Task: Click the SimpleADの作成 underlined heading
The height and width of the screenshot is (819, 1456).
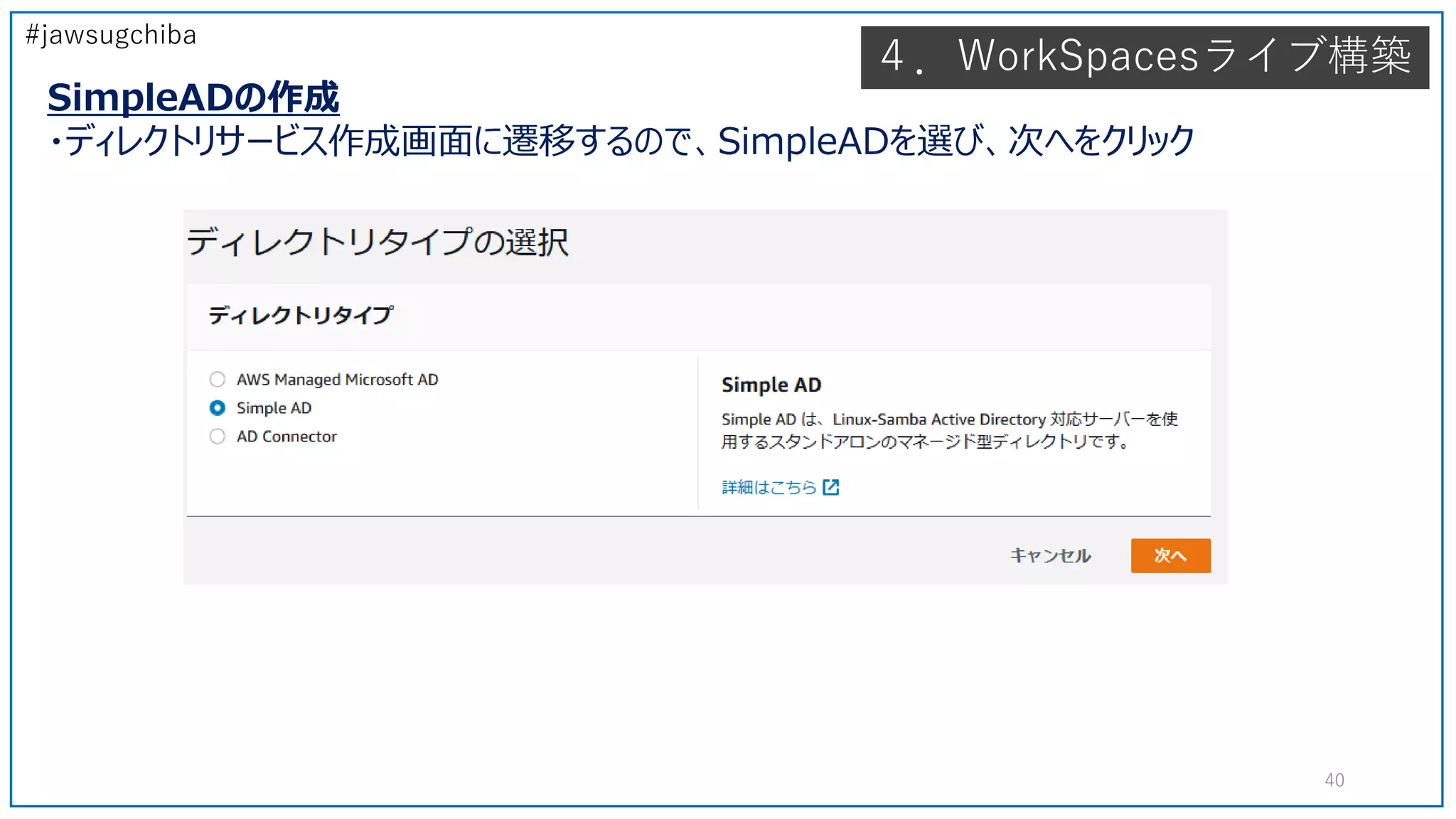Action: point(193,97)
